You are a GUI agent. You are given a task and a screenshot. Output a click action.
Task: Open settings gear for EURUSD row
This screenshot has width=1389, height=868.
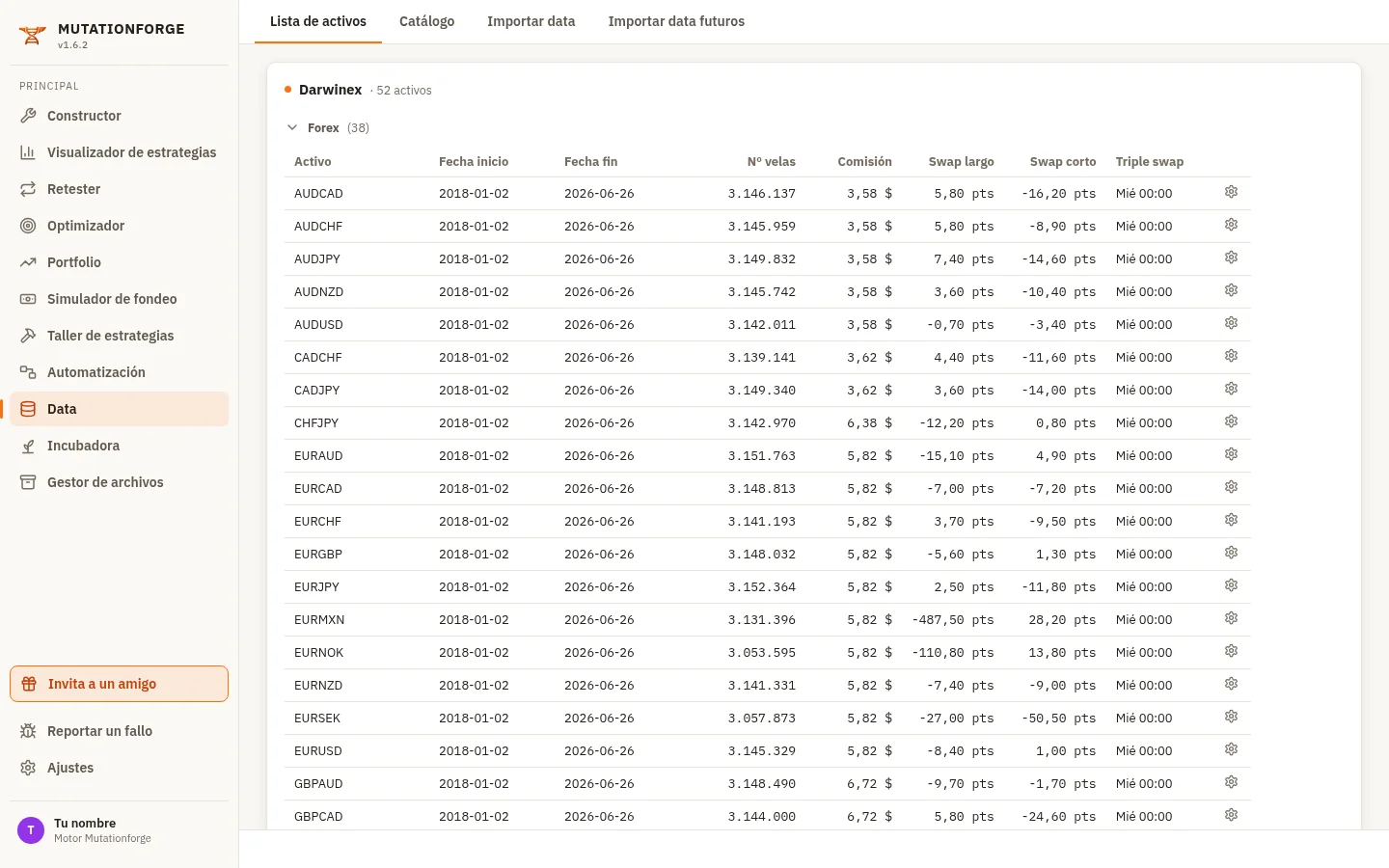coord(1231,749)
